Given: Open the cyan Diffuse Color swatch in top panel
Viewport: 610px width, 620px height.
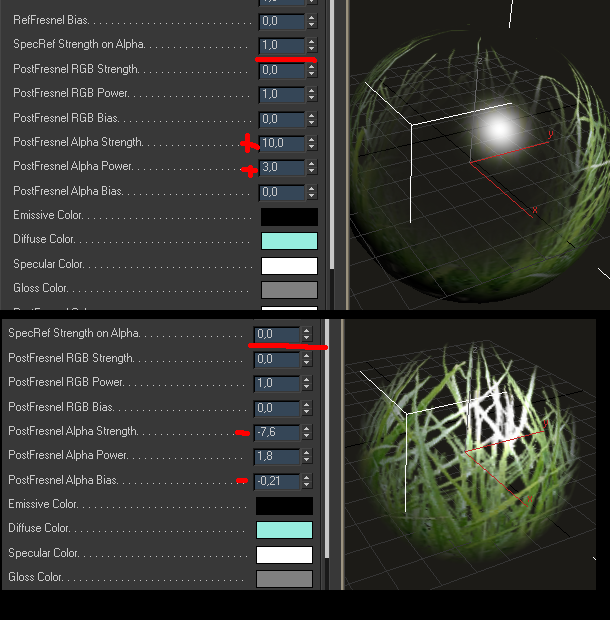Looking at the screenshot, I should click(x=289, y=241).
